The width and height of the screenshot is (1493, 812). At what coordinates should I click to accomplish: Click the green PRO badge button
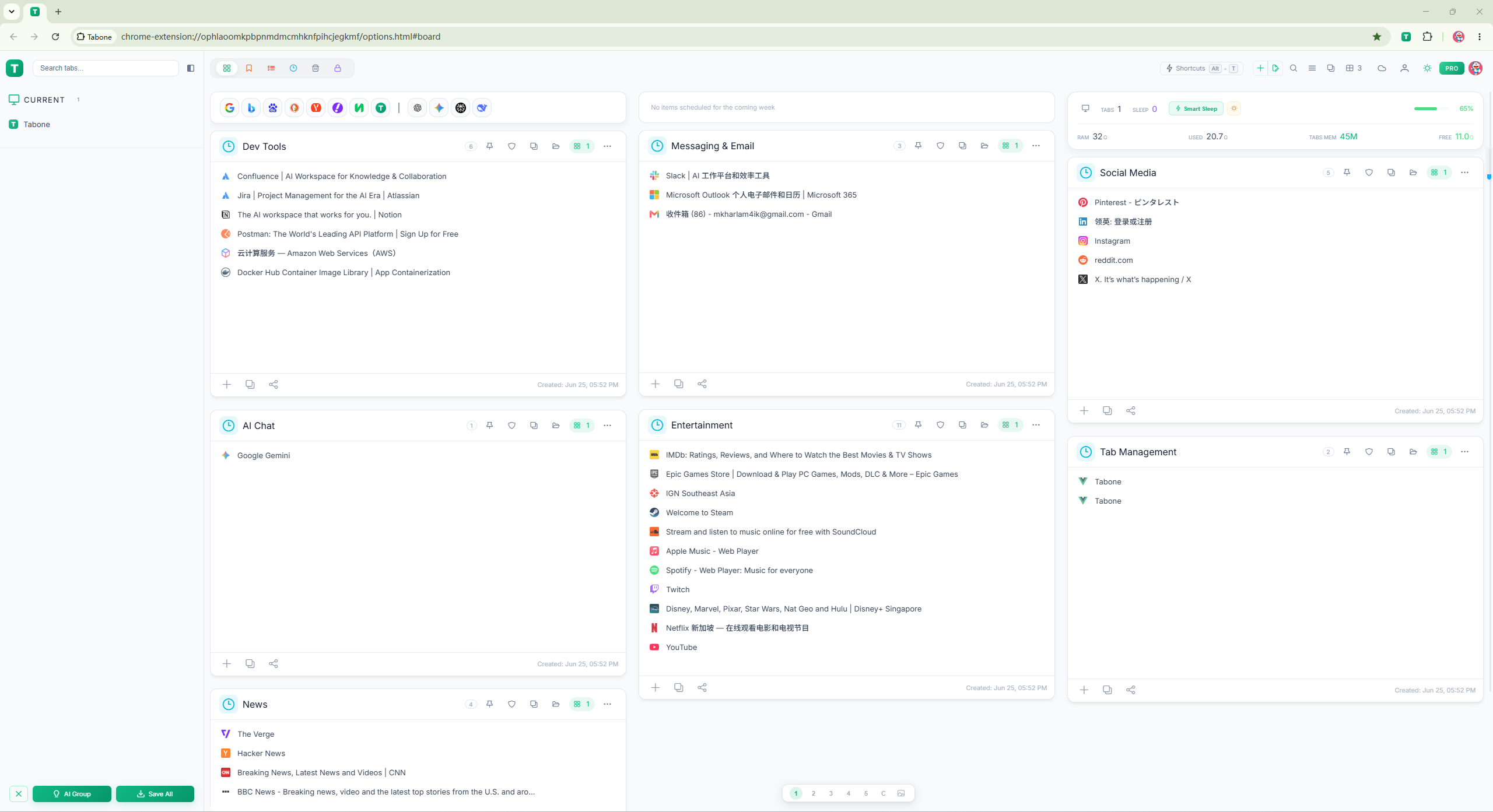point(1452,68)
